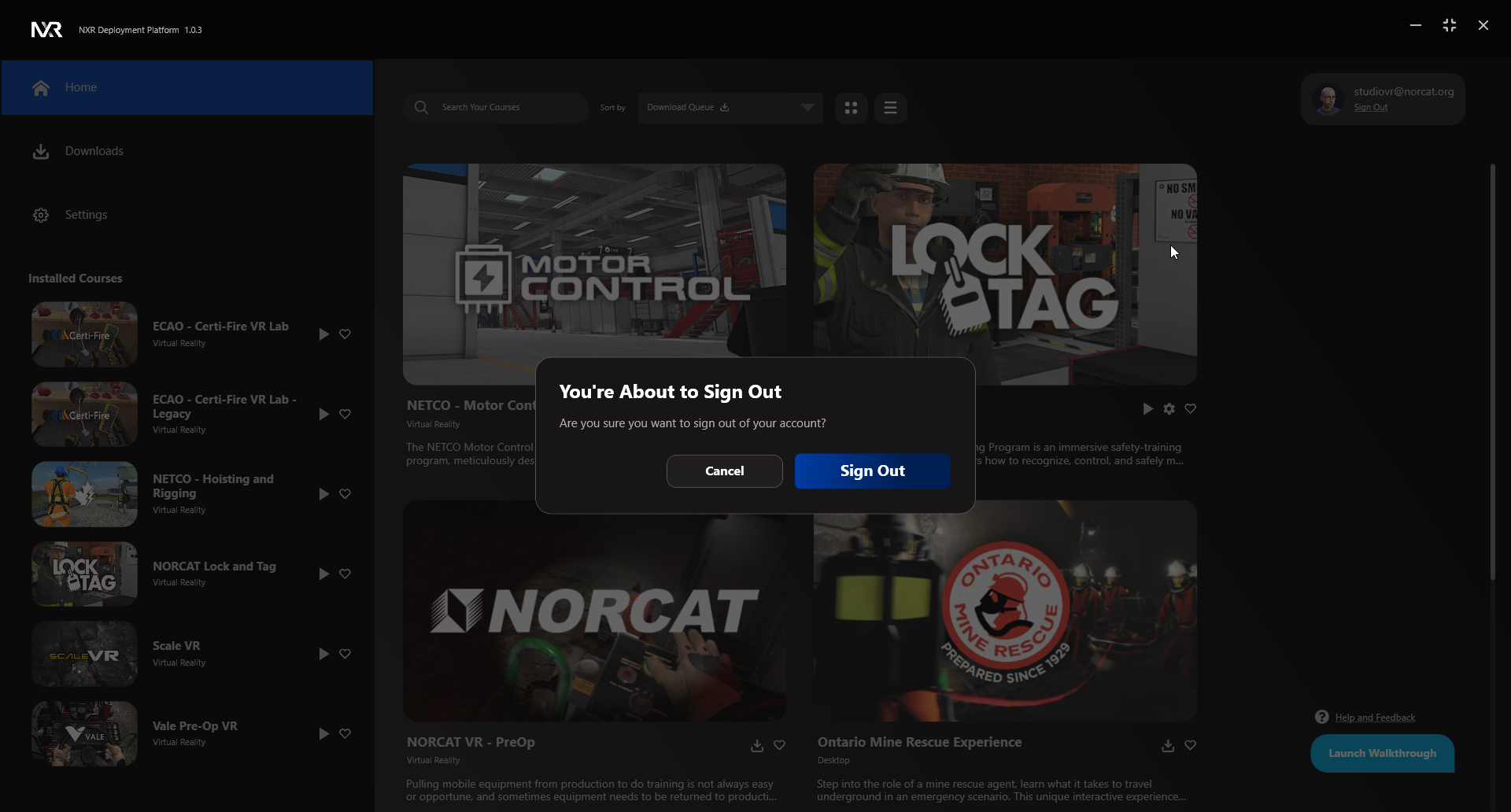1511x812 pixels.
Task: Download Ontario Mine Rescue Experience
Action: click(x=1168, y=745)
